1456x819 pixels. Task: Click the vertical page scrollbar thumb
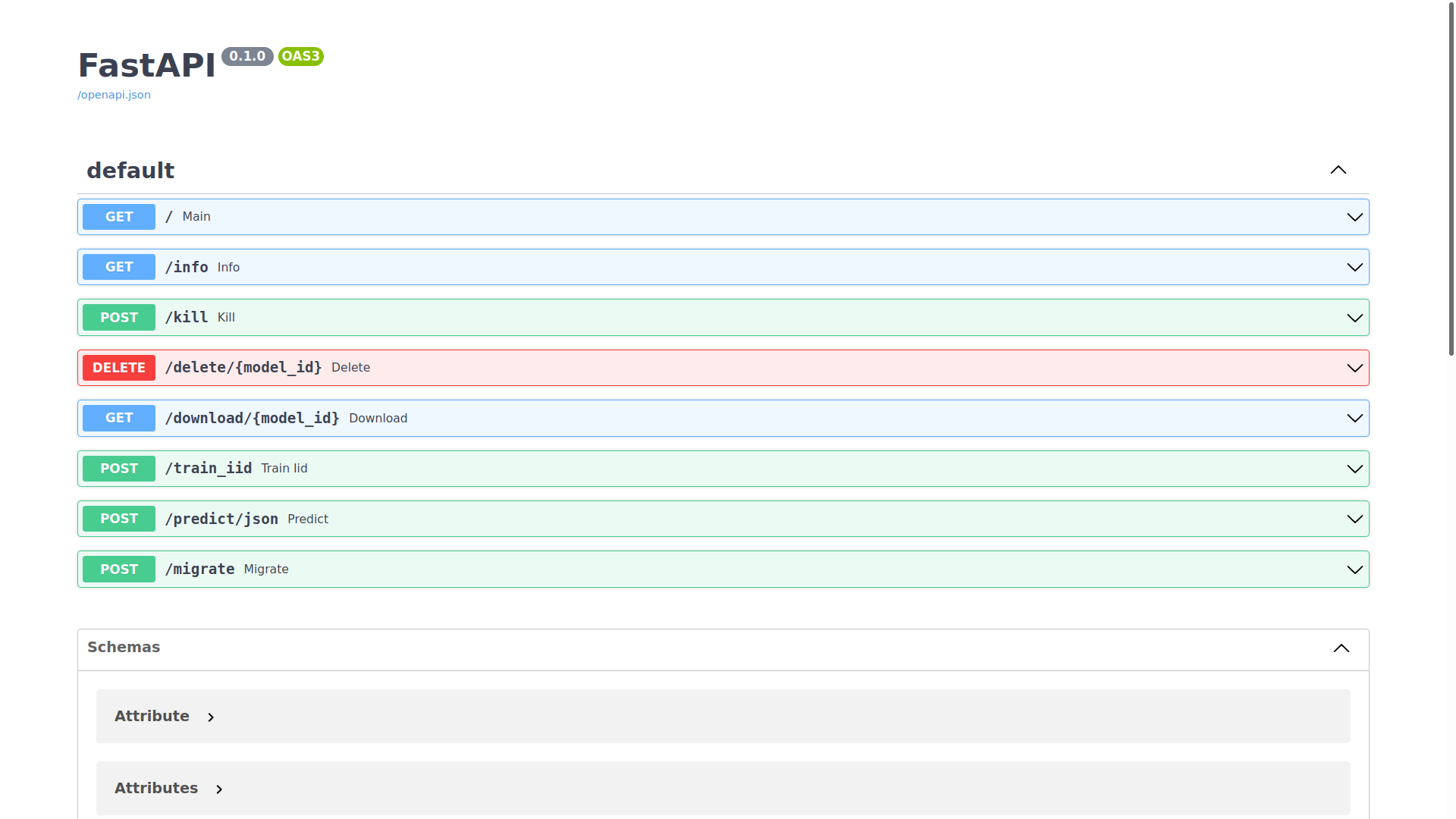(x=1451, y=179)
